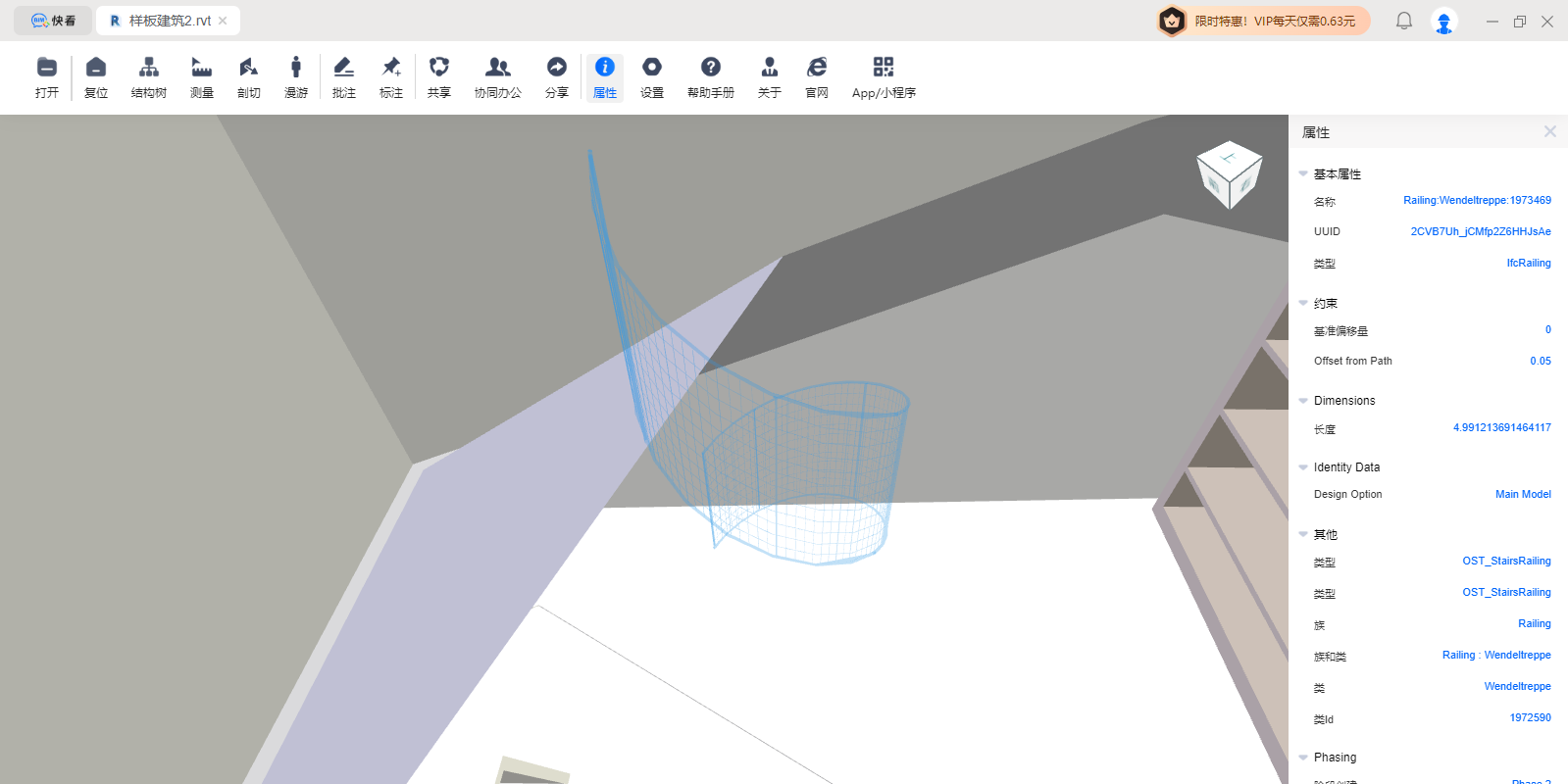
Task: Collapse the Identity Data section
Action: (1303, 467)
